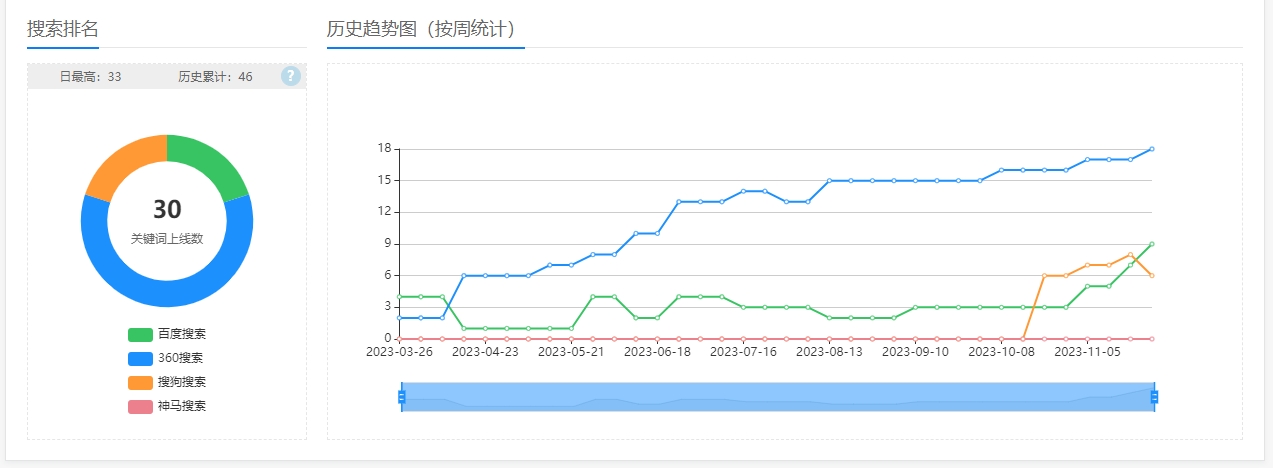Click the orange donut chart segment

[x=122, y=162]
